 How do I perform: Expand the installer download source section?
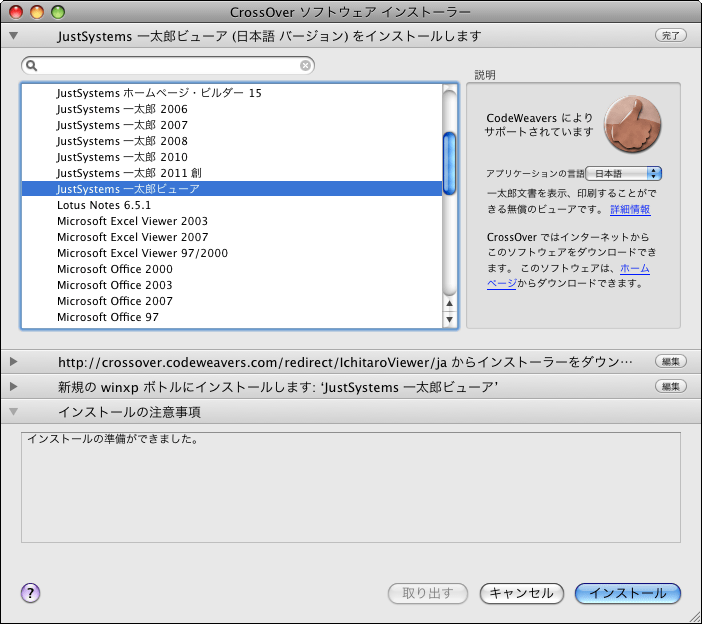[13, 361]
